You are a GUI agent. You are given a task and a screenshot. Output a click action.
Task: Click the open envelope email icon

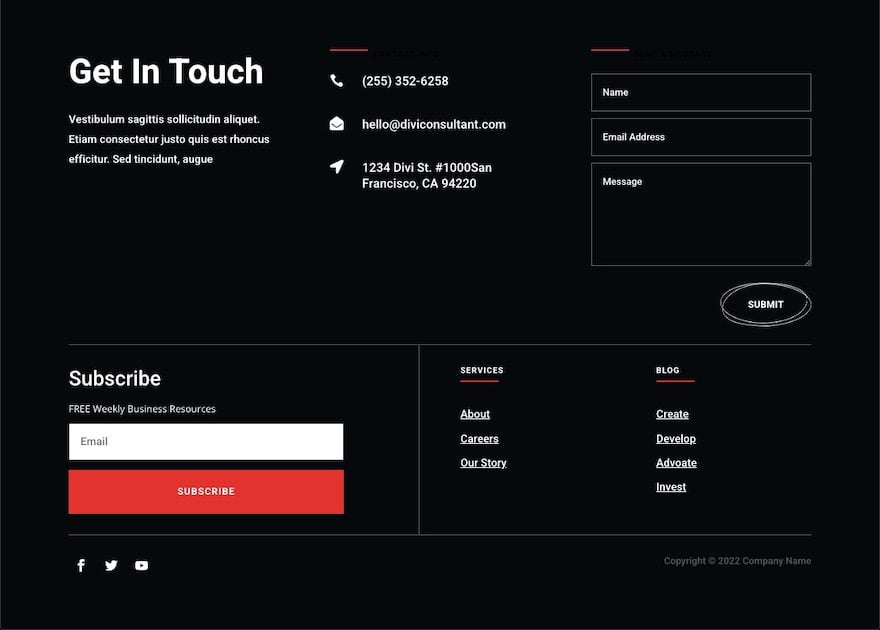[337, 123]
